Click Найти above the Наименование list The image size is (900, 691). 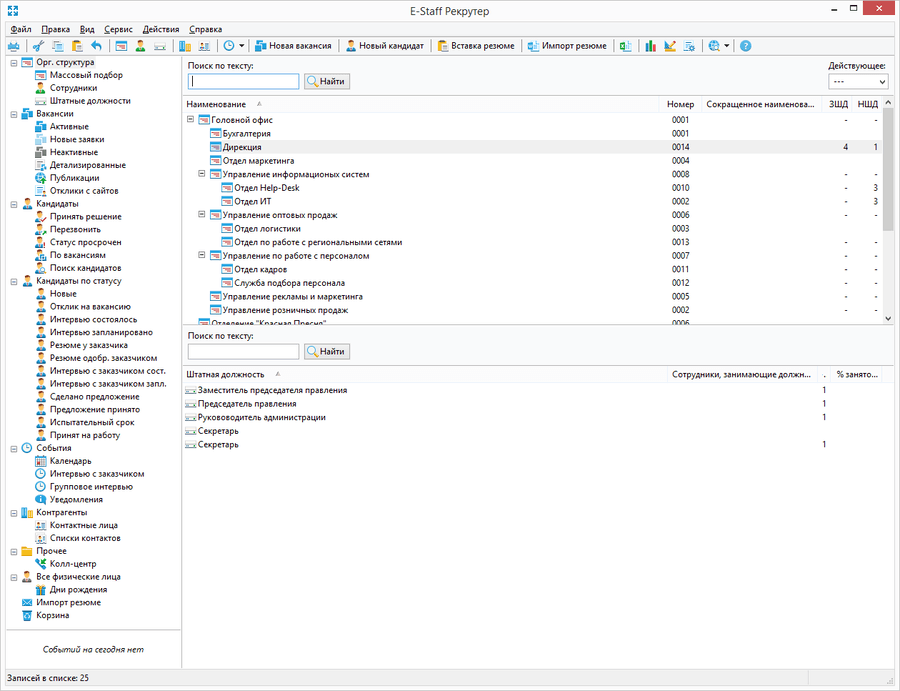(327, 81)
